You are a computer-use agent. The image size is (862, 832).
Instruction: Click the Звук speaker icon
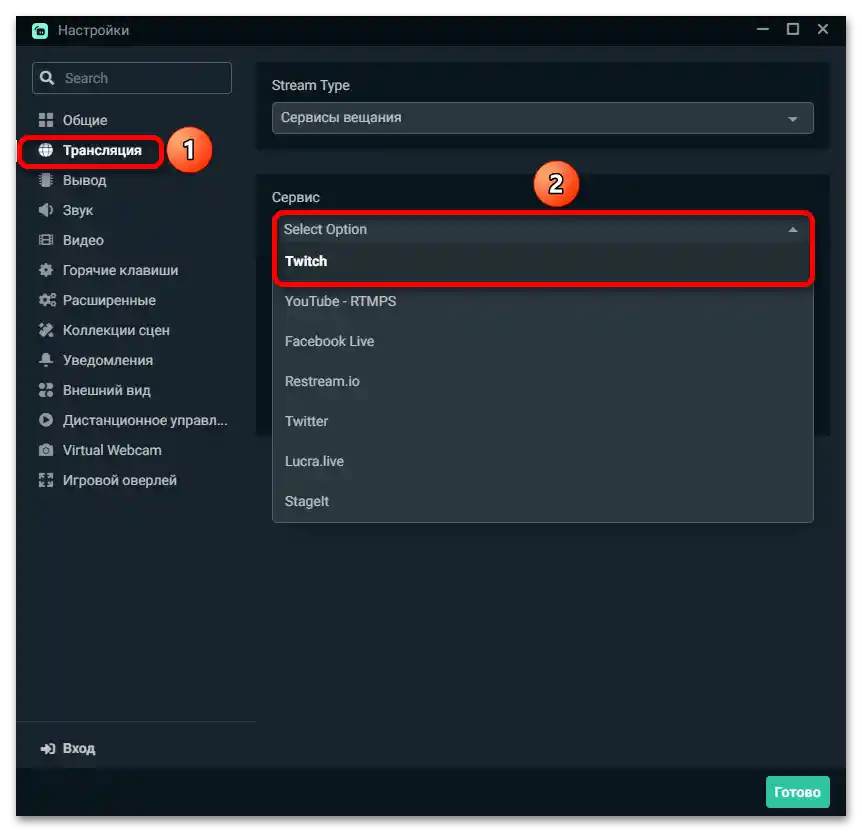[46, 210]
